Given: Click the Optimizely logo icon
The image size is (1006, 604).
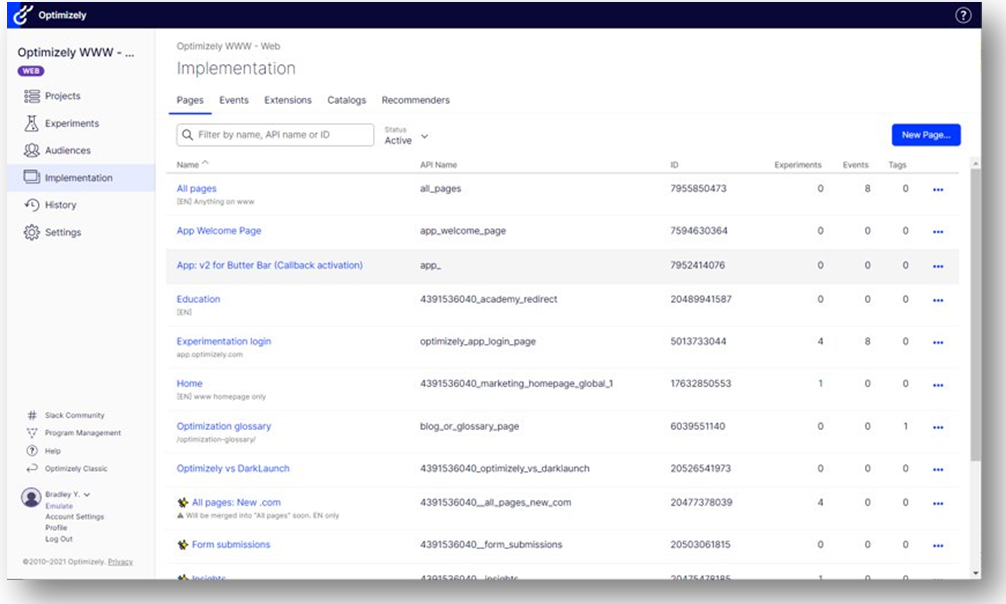Looking at the screenshot, I should pyautogui.click(x=23, y=14).
